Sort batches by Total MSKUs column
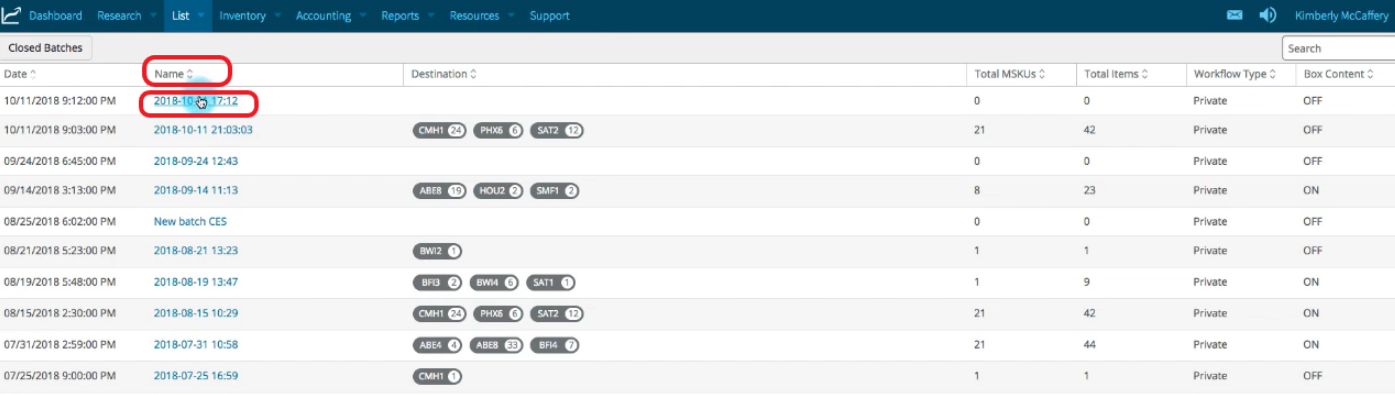This screenshot has width=1395, height=395. click(x=1010, y=74)
